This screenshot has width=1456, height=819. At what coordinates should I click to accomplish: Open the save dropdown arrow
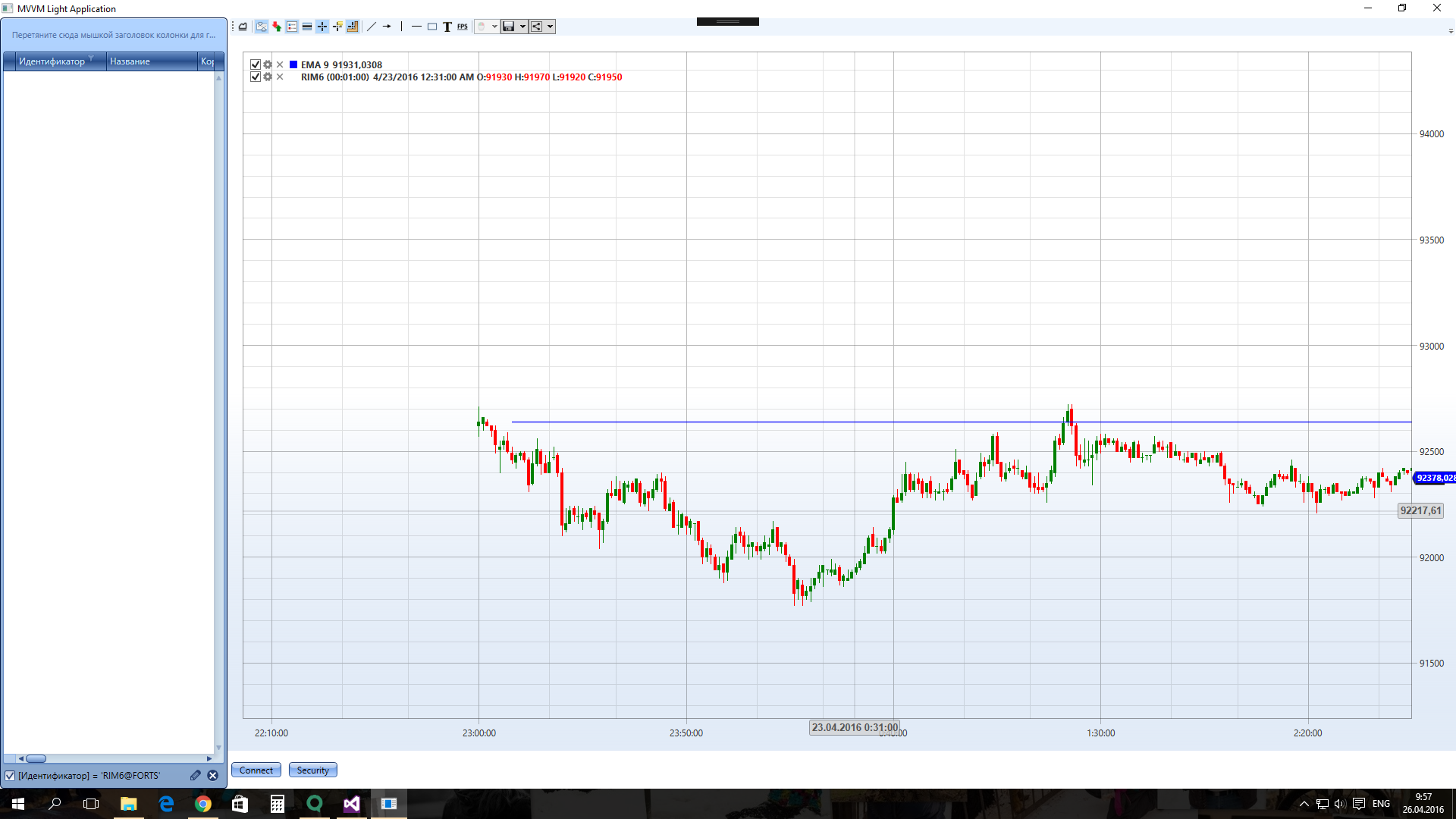point(522,27)
